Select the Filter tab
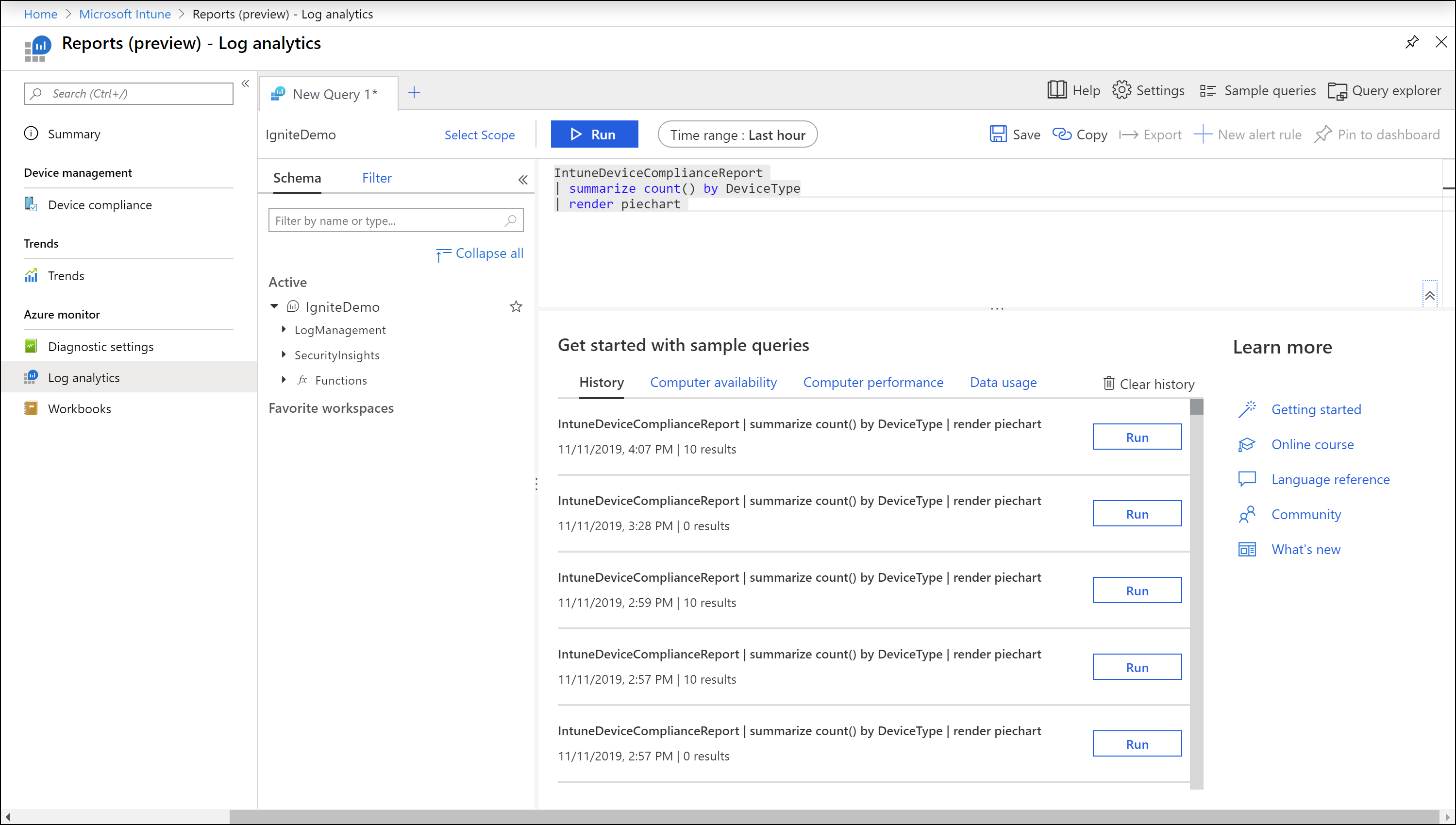 tap(376, 177)
